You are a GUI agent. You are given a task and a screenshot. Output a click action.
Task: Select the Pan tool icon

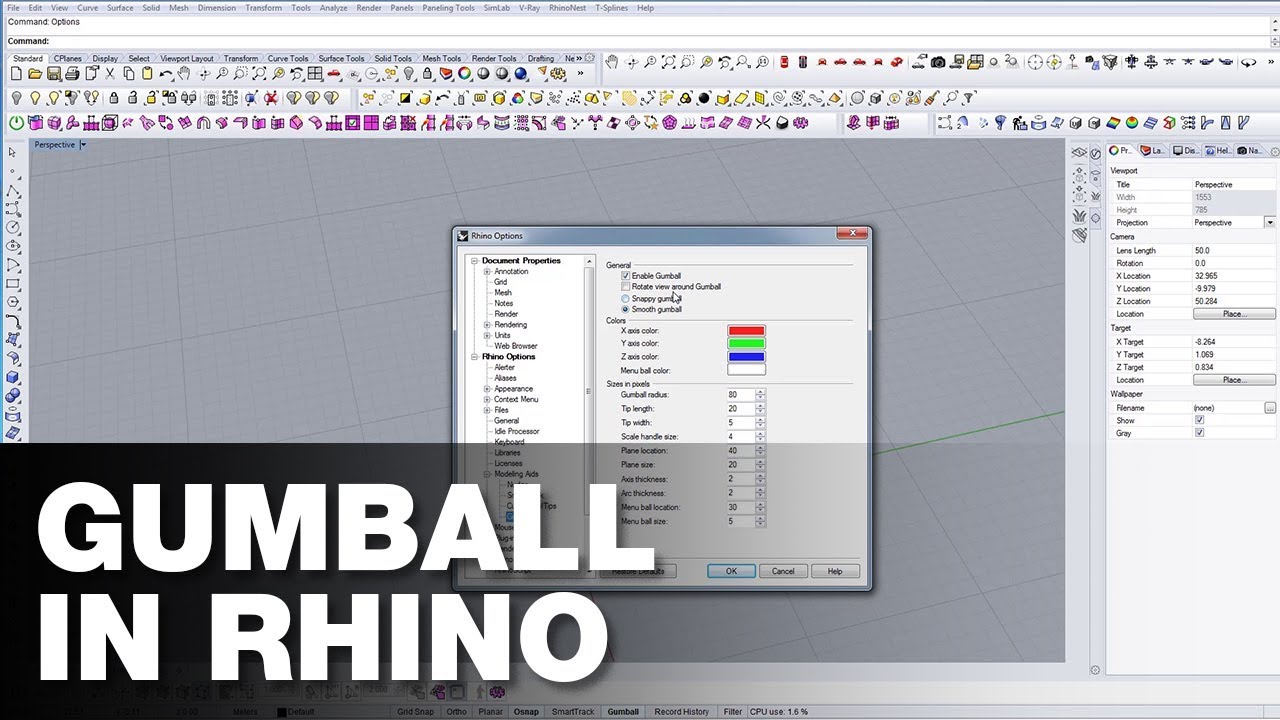(x=185, y=73)
